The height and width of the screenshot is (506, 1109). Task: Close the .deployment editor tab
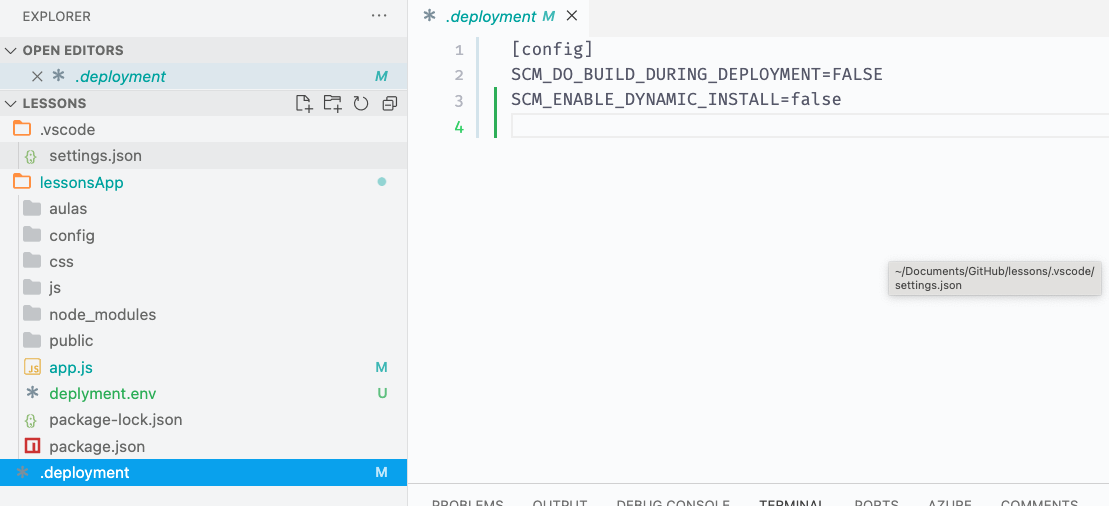tap(572, 16)
